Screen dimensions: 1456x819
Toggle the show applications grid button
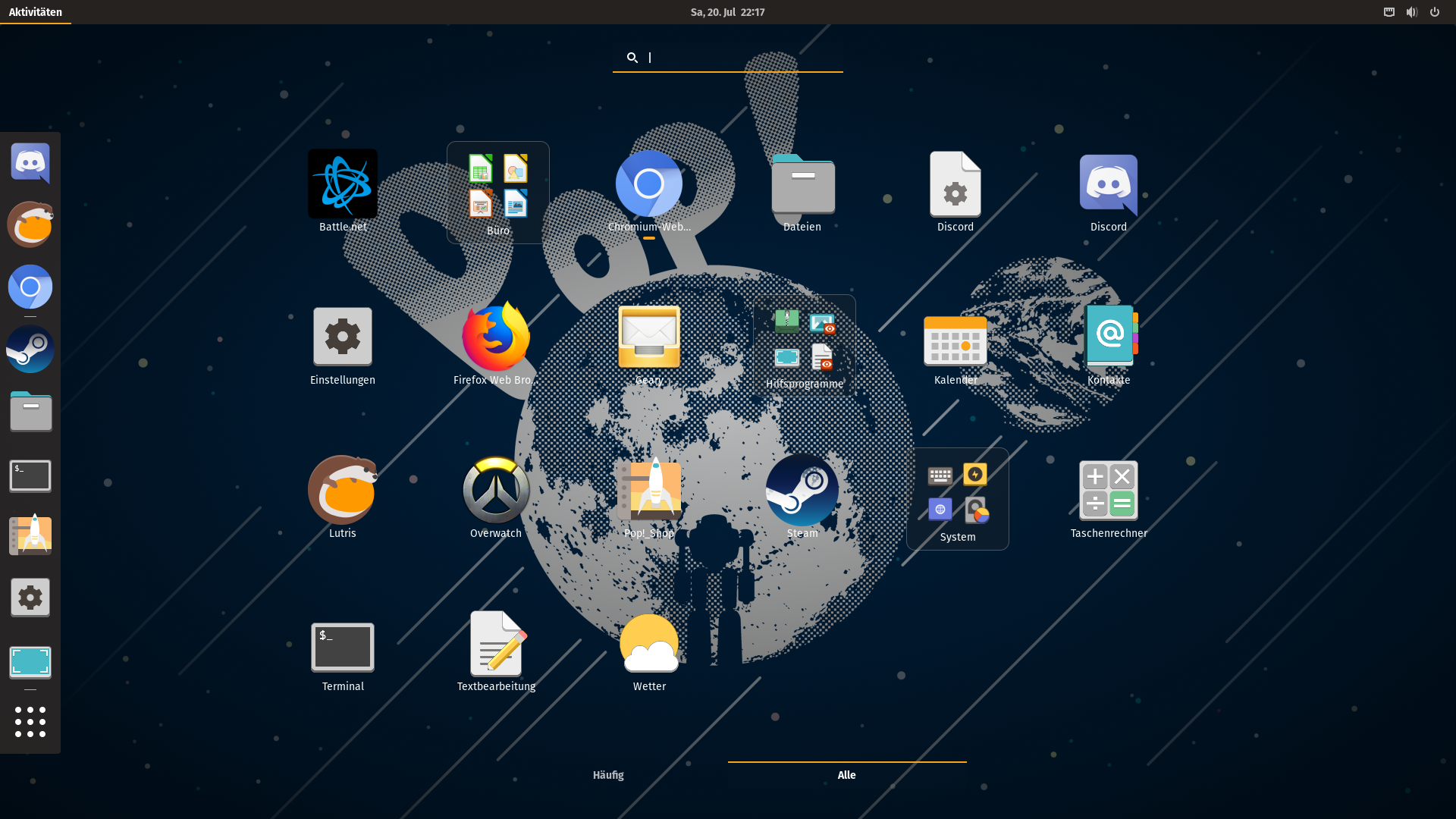tap(30, 722)
